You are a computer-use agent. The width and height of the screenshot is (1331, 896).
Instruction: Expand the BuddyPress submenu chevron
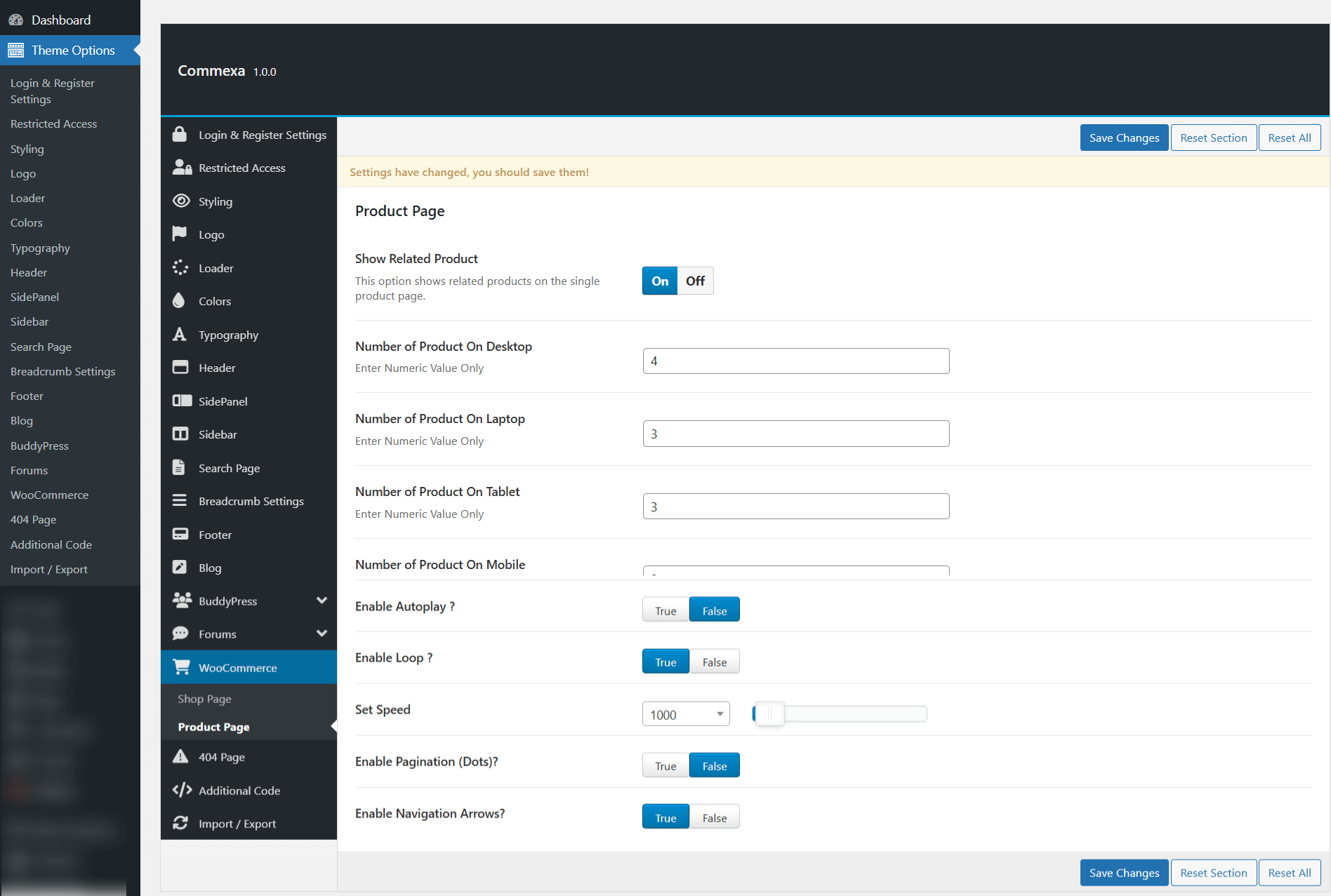pos(322,601)
